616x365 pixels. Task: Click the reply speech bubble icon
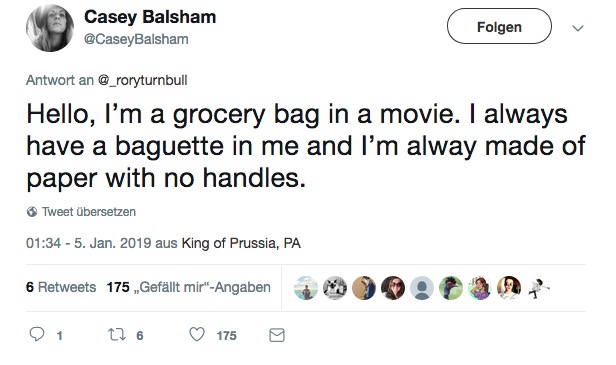[37, 334]
